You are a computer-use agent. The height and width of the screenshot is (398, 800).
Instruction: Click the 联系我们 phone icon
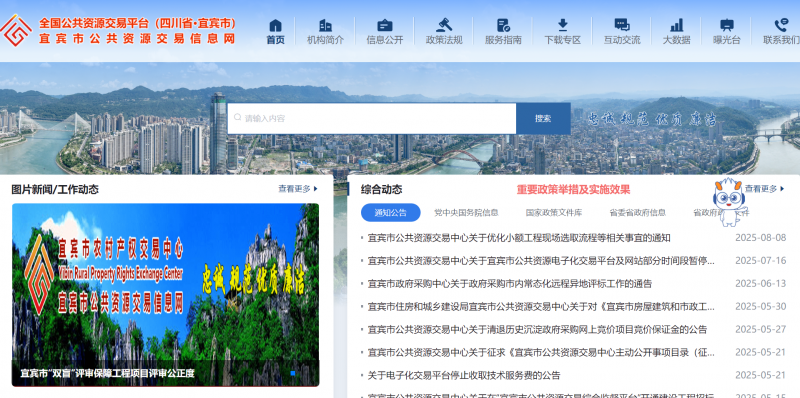781,25
